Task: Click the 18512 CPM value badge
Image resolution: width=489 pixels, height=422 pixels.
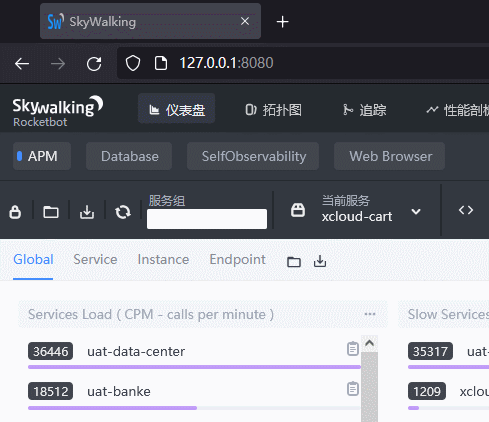Action: [x=50, y=391]
